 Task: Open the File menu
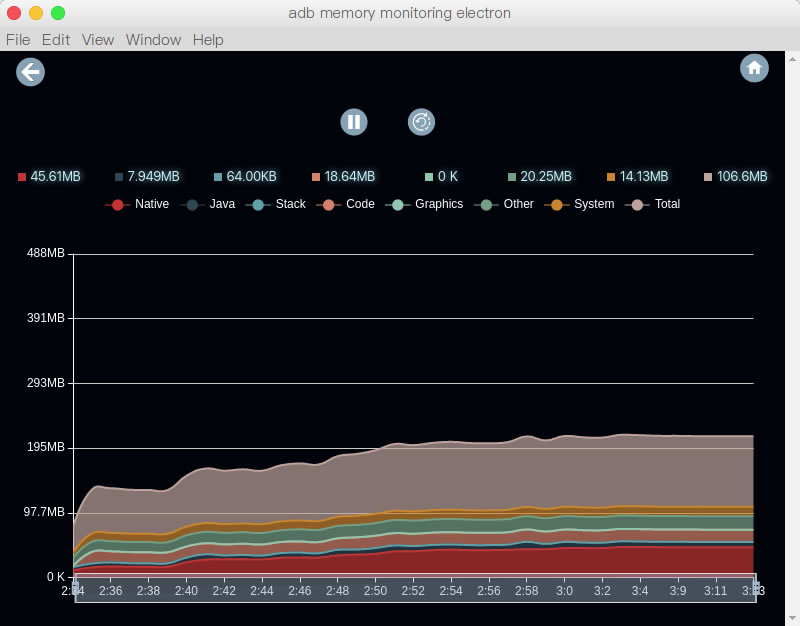click(18, 40)
